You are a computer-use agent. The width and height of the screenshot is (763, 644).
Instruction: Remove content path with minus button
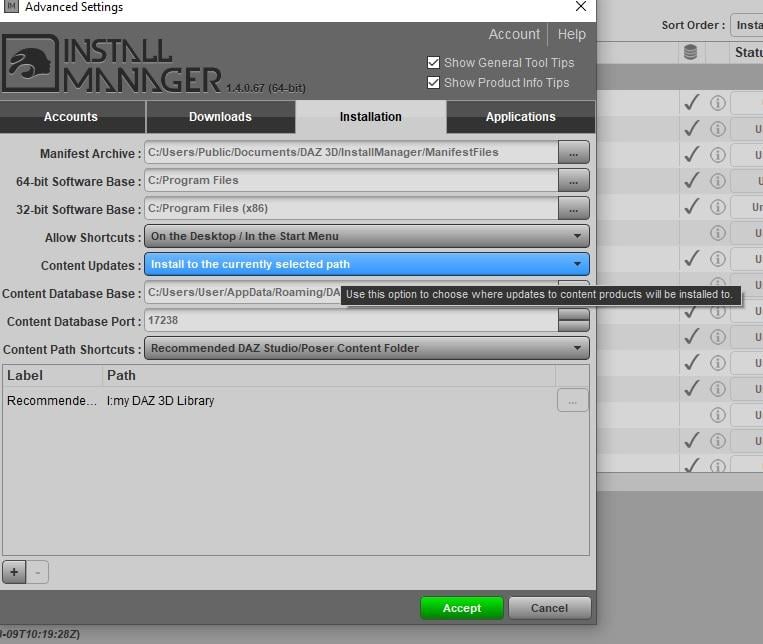click(37, 572)
